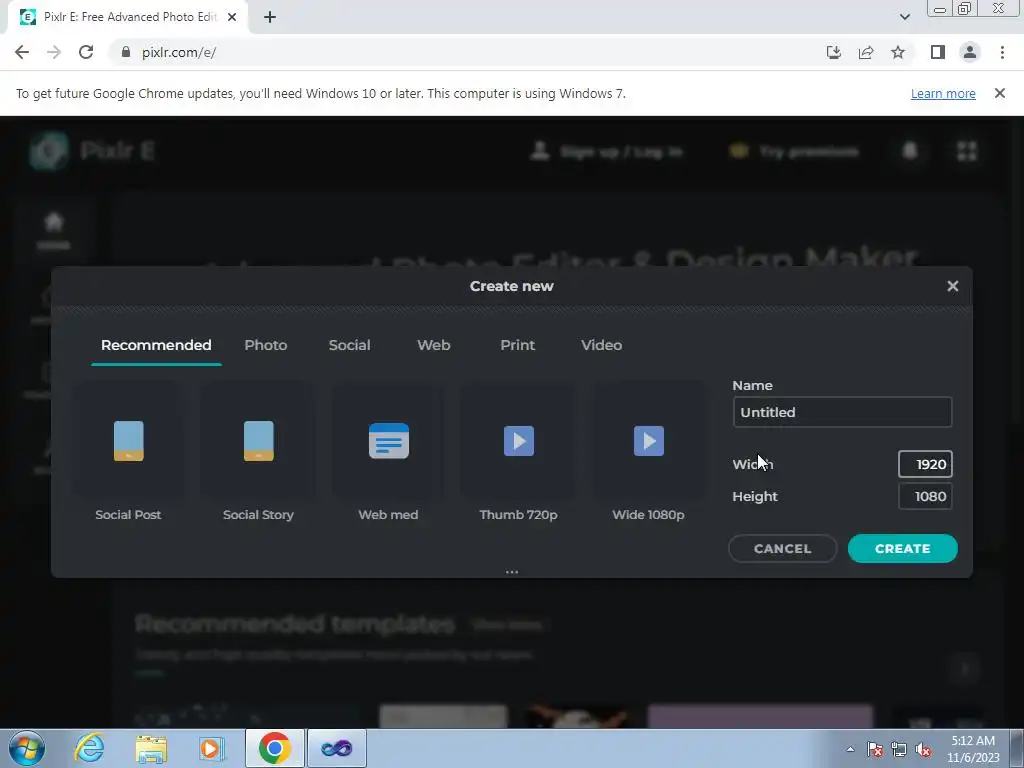Open the Windows Start menu
The height and width of the screenshot is (768, 1024).
[26, 748]
